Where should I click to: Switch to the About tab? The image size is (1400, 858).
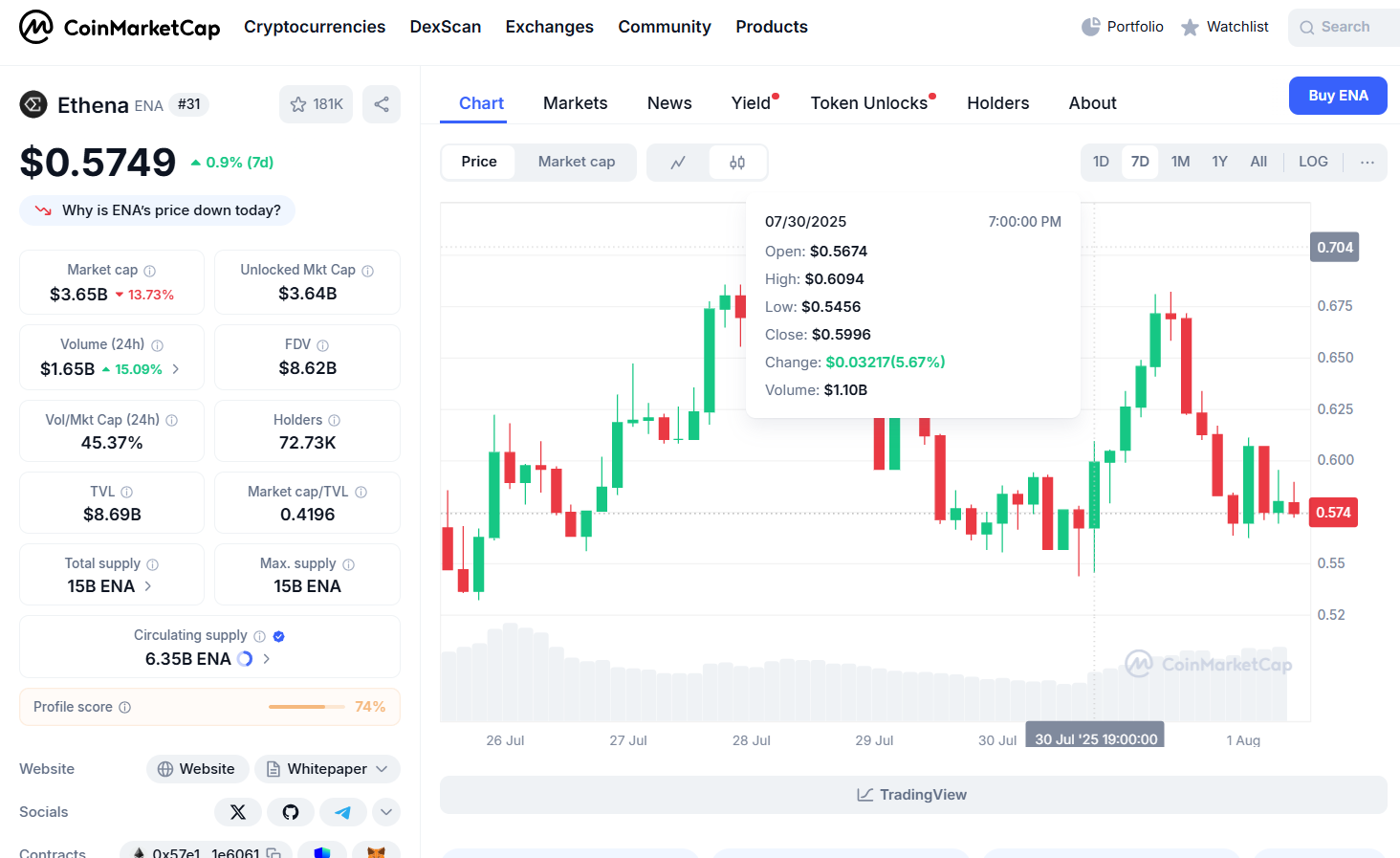[x=1092, y=103]
